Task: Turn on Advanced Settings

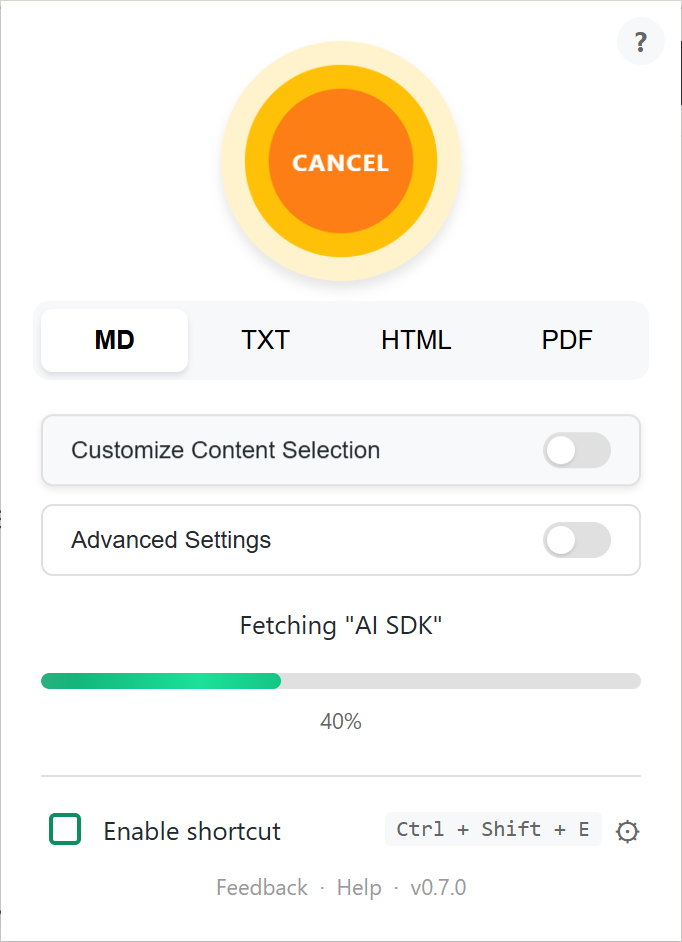Action: click(x=577, y=540)
